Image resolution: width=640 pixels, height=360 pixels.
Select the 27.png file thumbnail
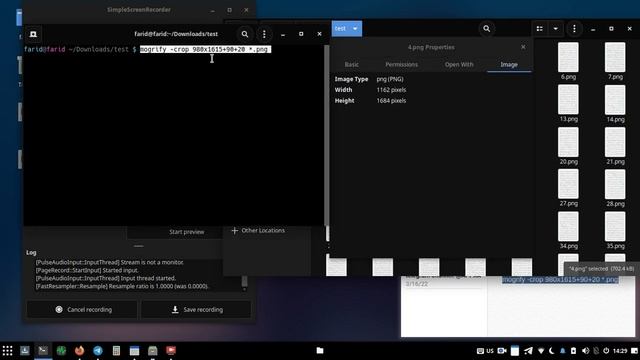pyautogui.click(x=568, y=184)
